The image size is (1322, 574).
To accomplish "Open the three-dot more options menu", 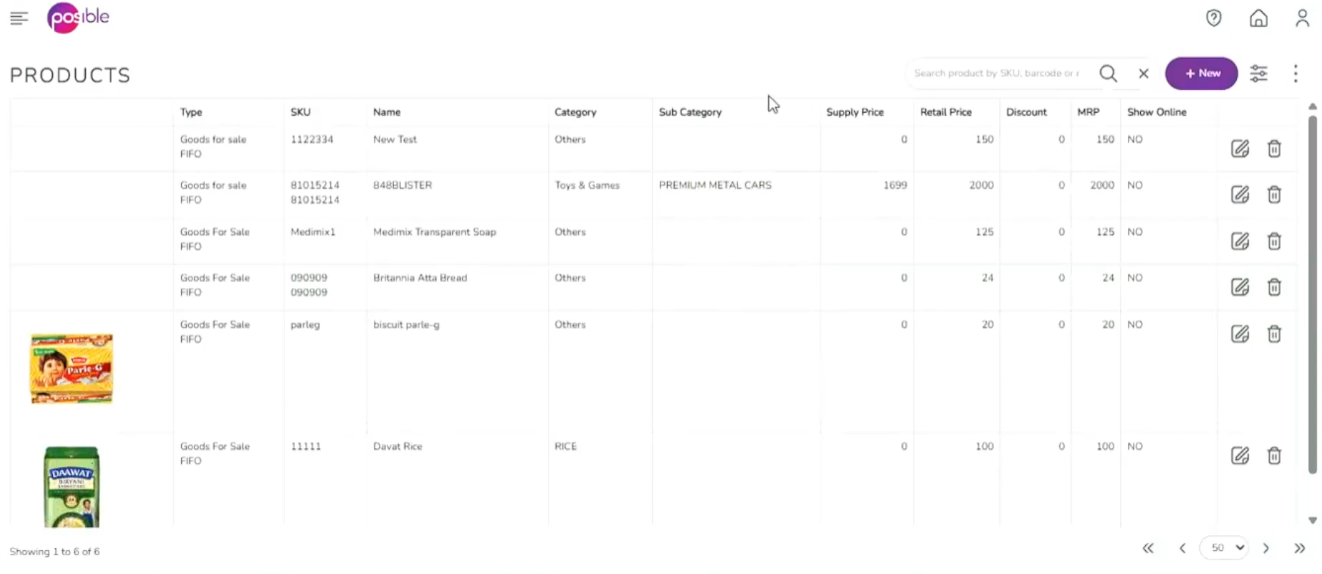I will [1295, 73].
